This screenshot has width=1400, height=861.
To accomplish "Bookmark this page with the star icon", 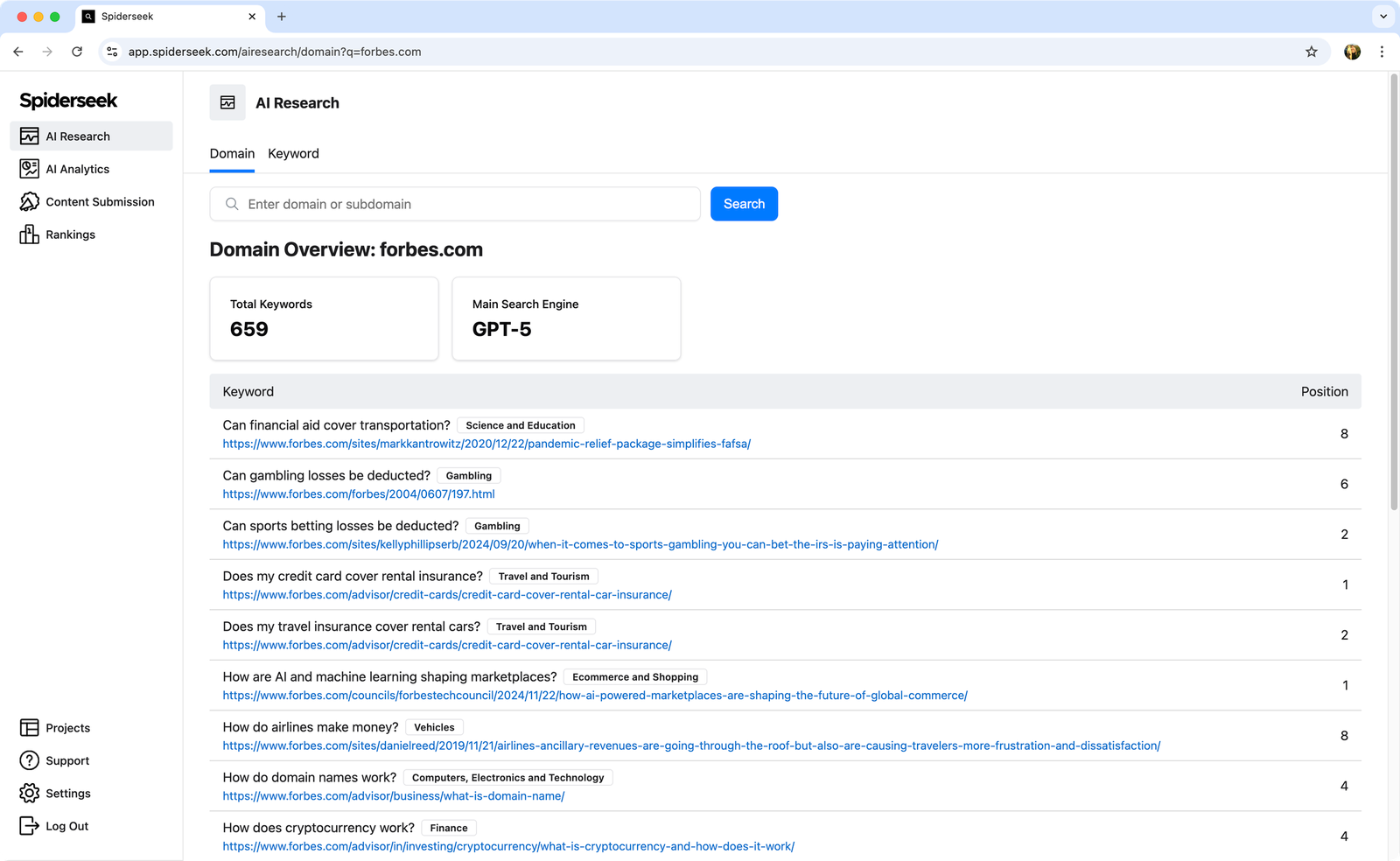I will pyautogui.click(x=1311, y=52).
